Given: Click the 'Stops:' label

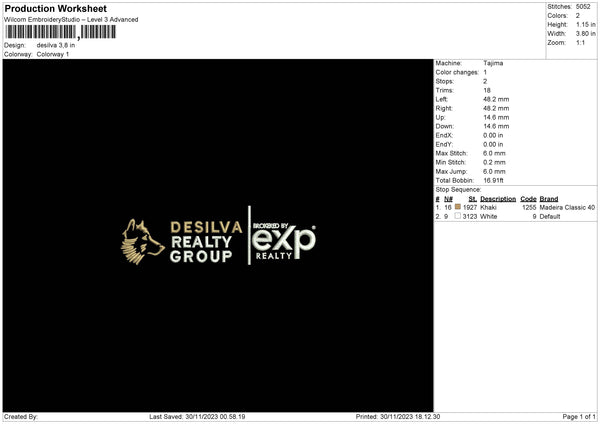Looking at the screenshot, I should click(x=445, y=82).
